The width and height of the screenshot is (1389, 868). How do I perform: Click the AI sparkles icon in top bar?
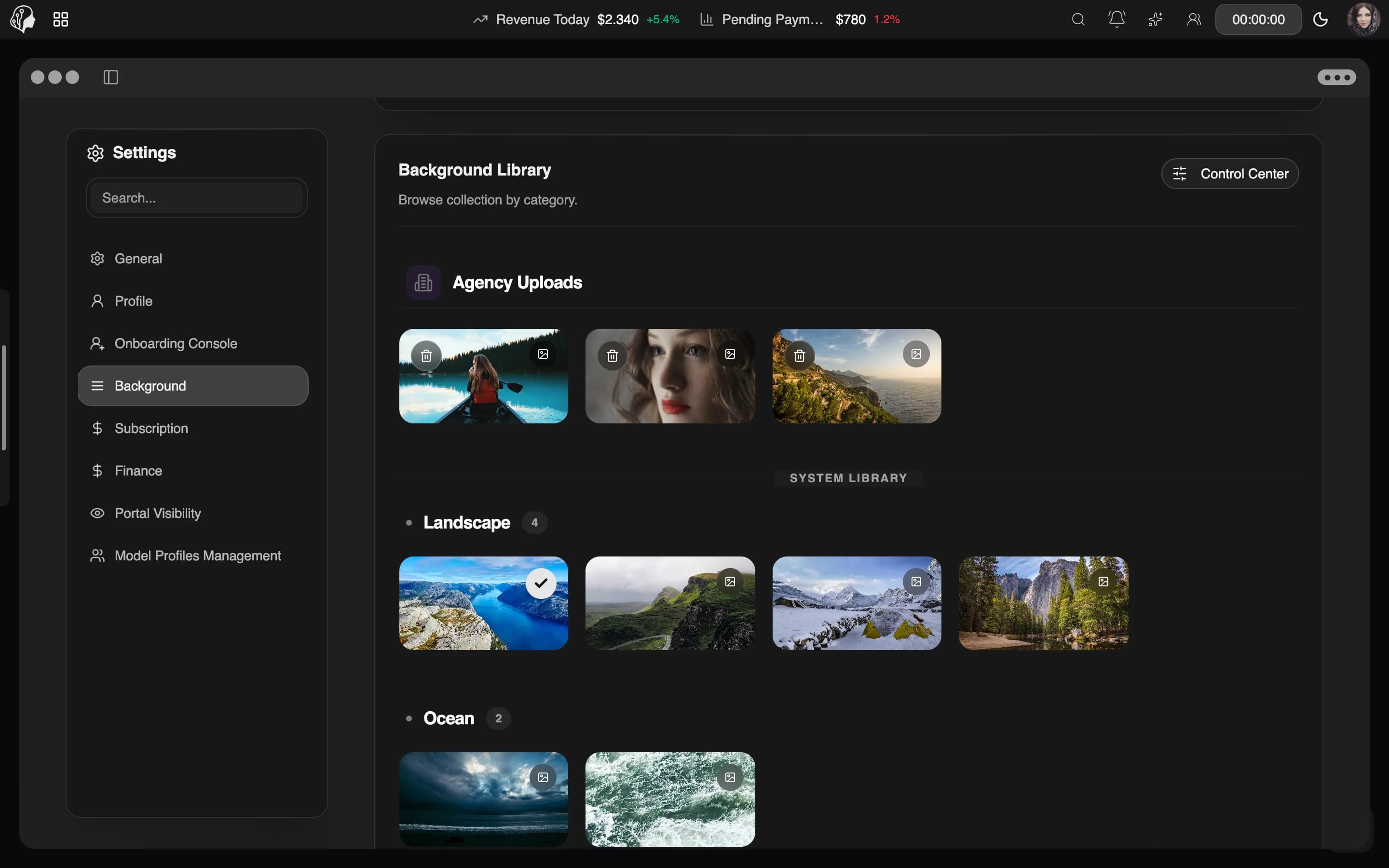point(1155,19)
